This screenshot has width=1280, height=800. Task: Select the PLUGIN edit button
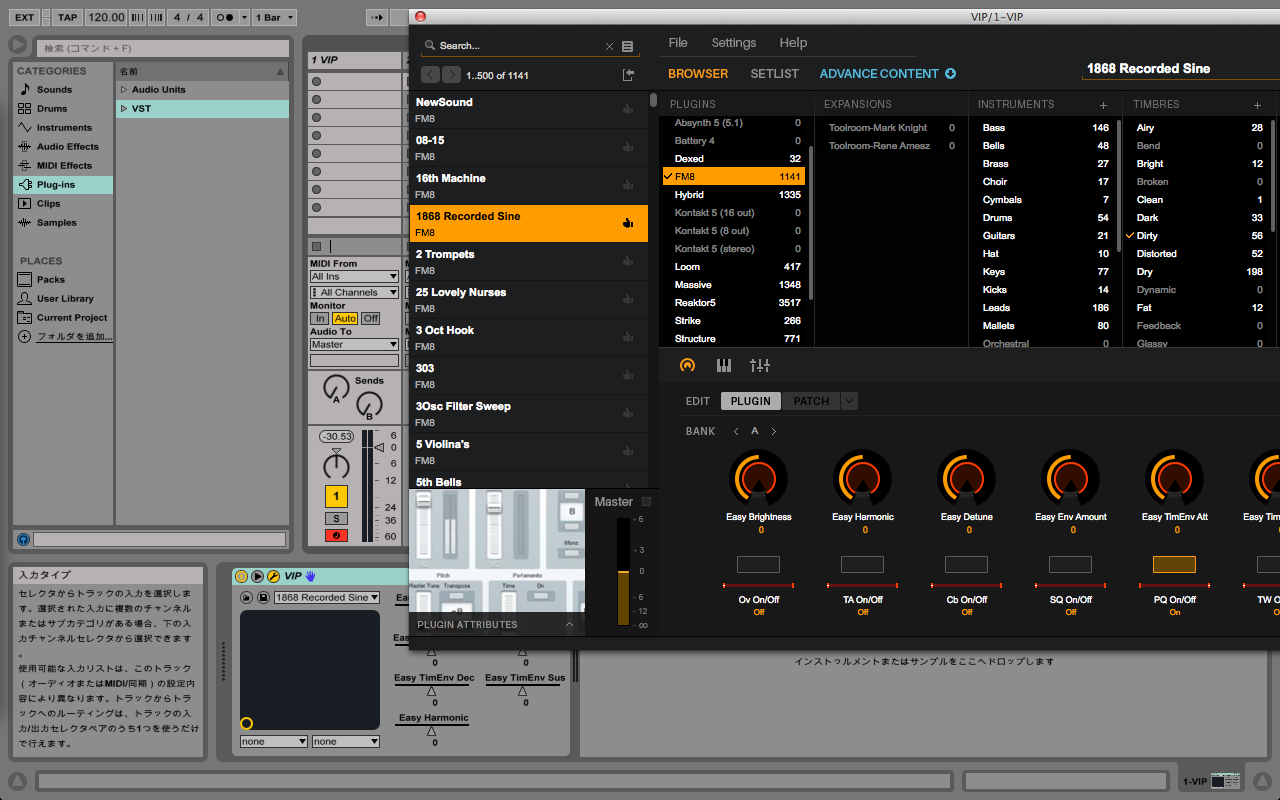[x=751, y=401]
